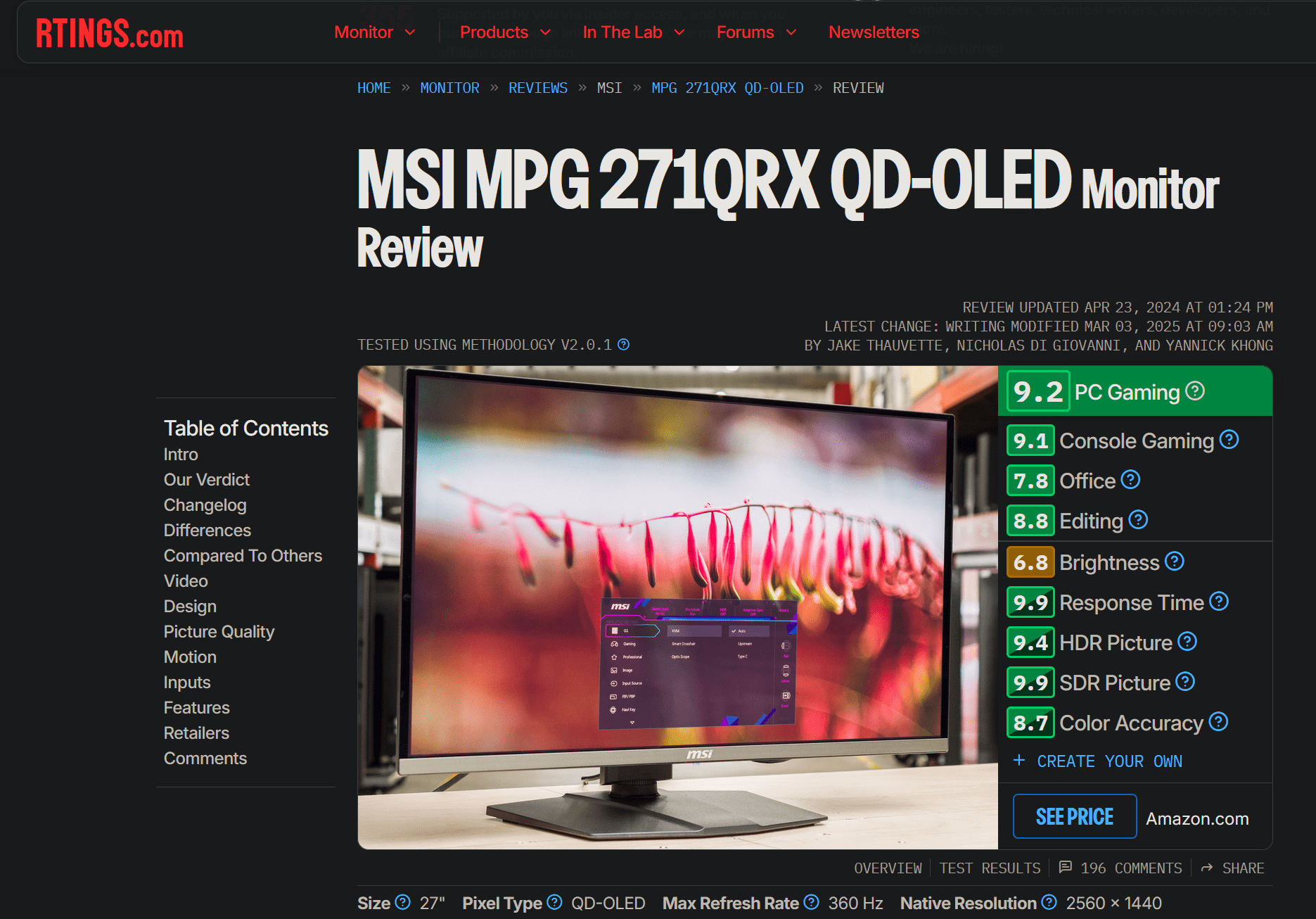Image resolution: width=1316 pixels, height=919 pixels.
Task: Switch to the Test Results tab
Action: pyautogui.click(x=990, y=868)
